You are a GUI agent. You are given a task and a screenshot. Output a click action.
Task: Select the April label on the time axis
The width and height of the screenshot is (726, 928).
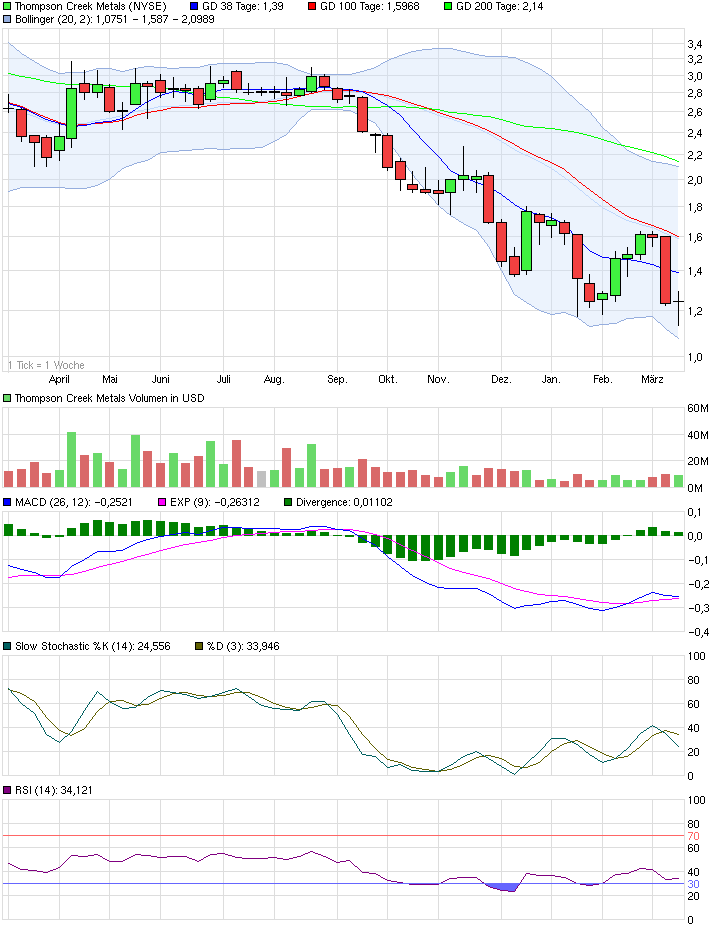59,380
